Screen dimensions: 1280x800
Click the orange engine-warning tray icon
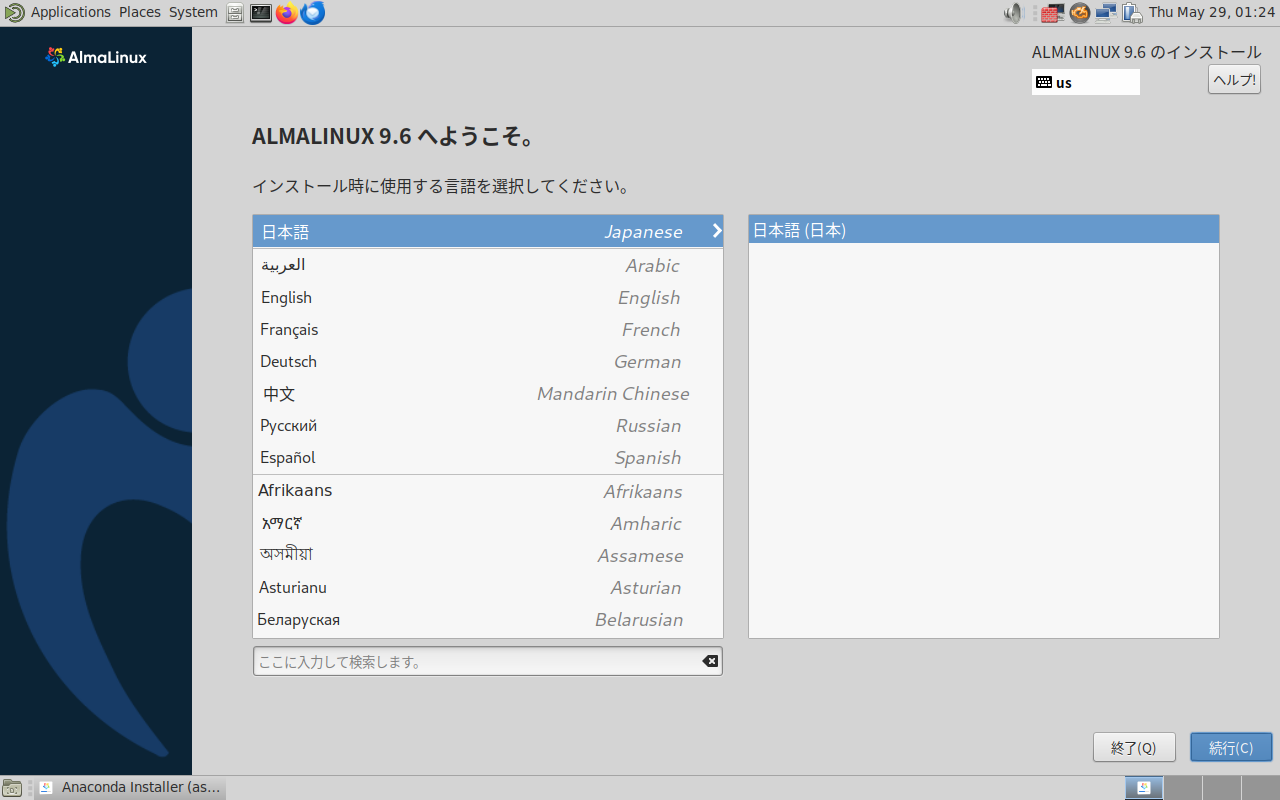pos(1079,13)
